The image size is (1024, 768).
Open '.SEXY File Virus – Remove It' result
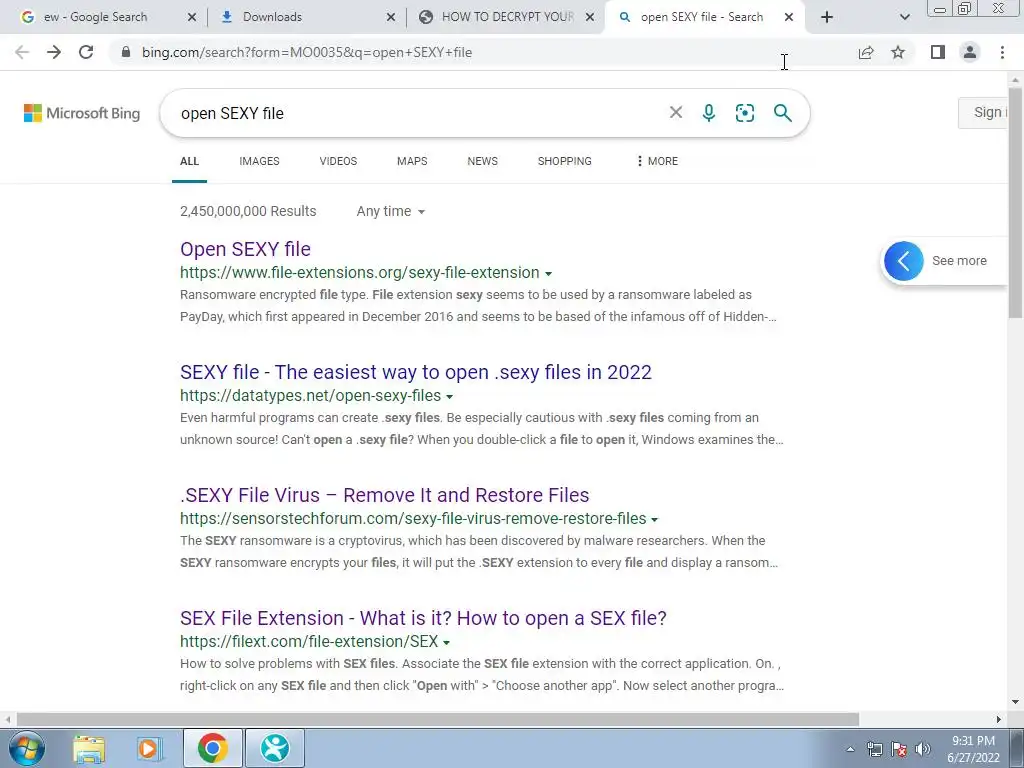tap(385, 495)
